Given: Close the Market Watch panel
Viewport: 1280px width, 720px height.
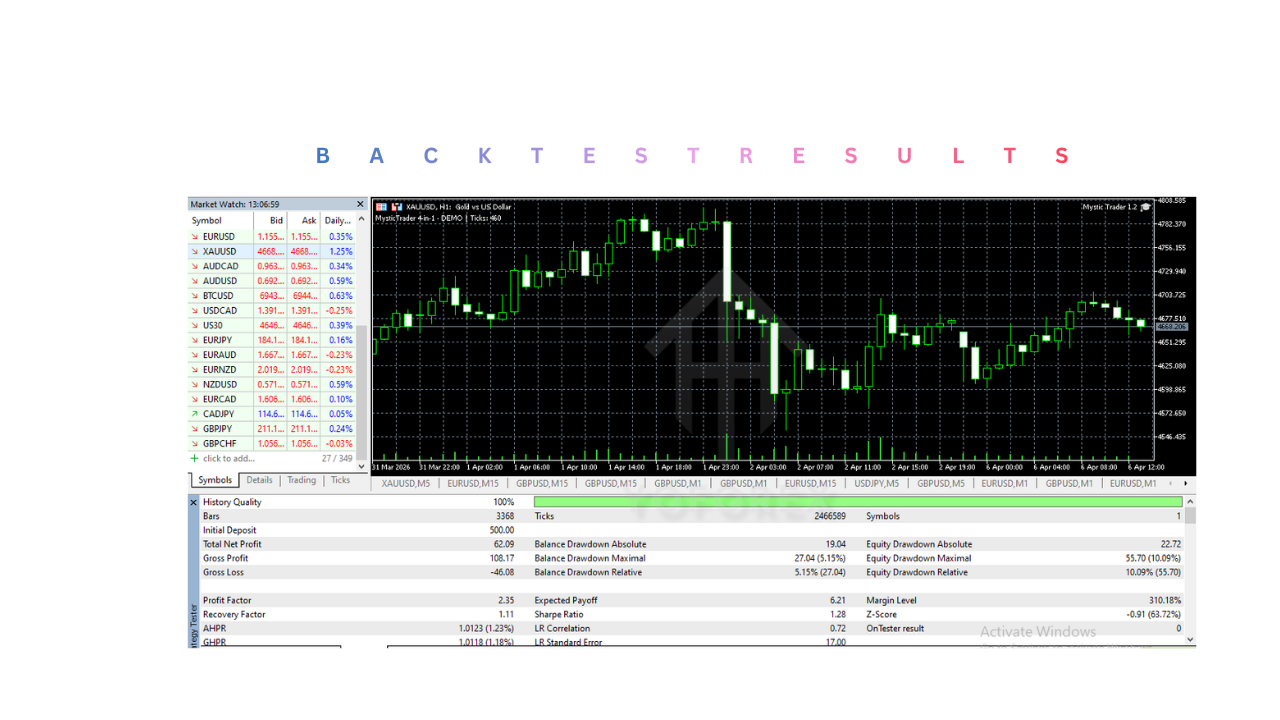Looking at the screenshot, I should pos(359,204).
